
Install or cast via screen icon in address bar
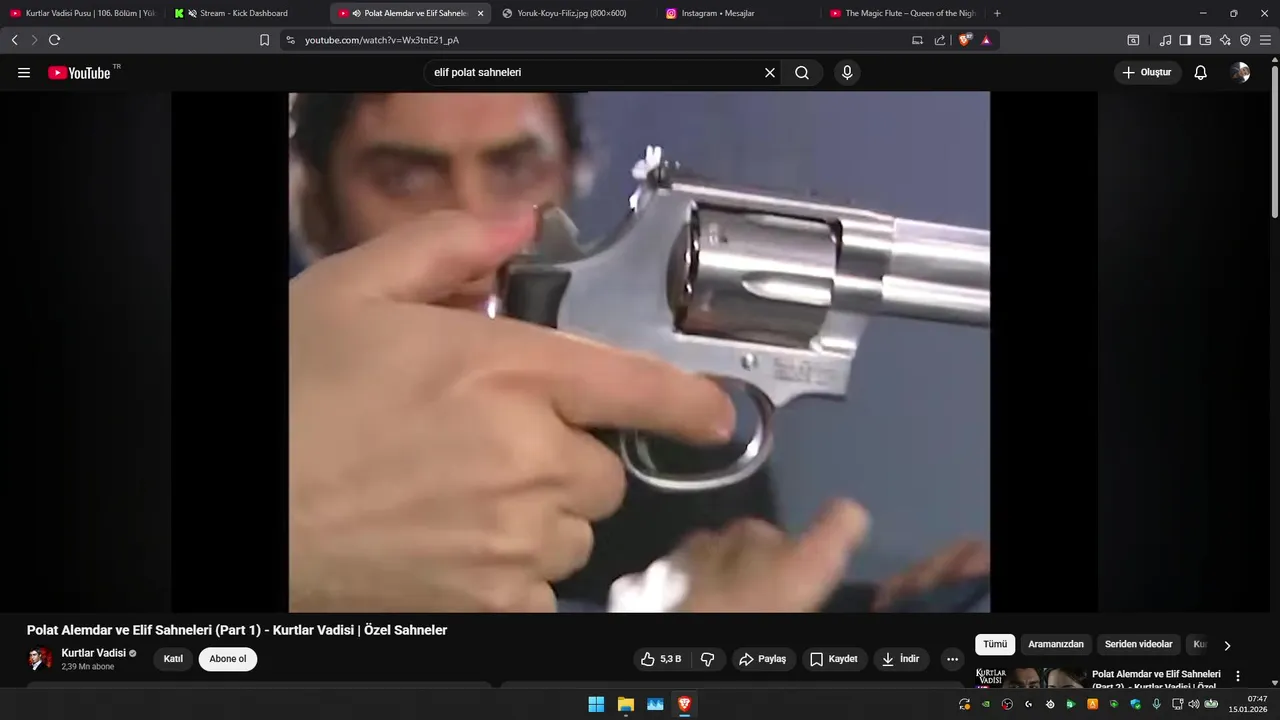point(917,40)
